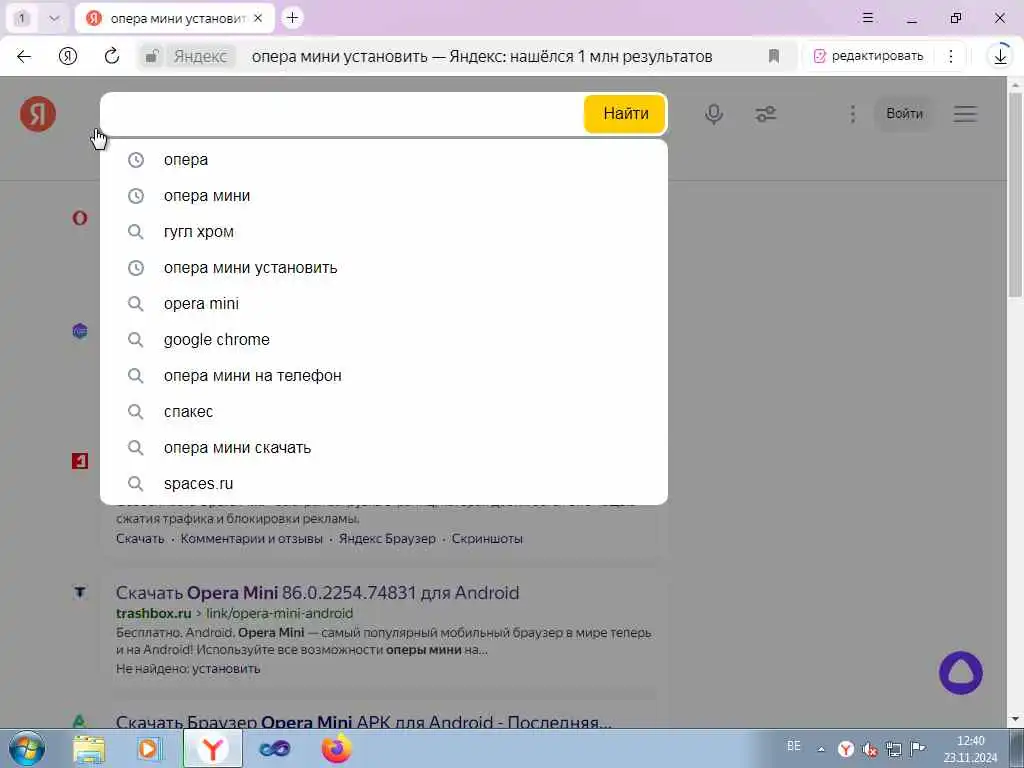Pick the 'google chrome' suggestion
The height and width of the screenshot is (768, 1024).
coord(384,340)
